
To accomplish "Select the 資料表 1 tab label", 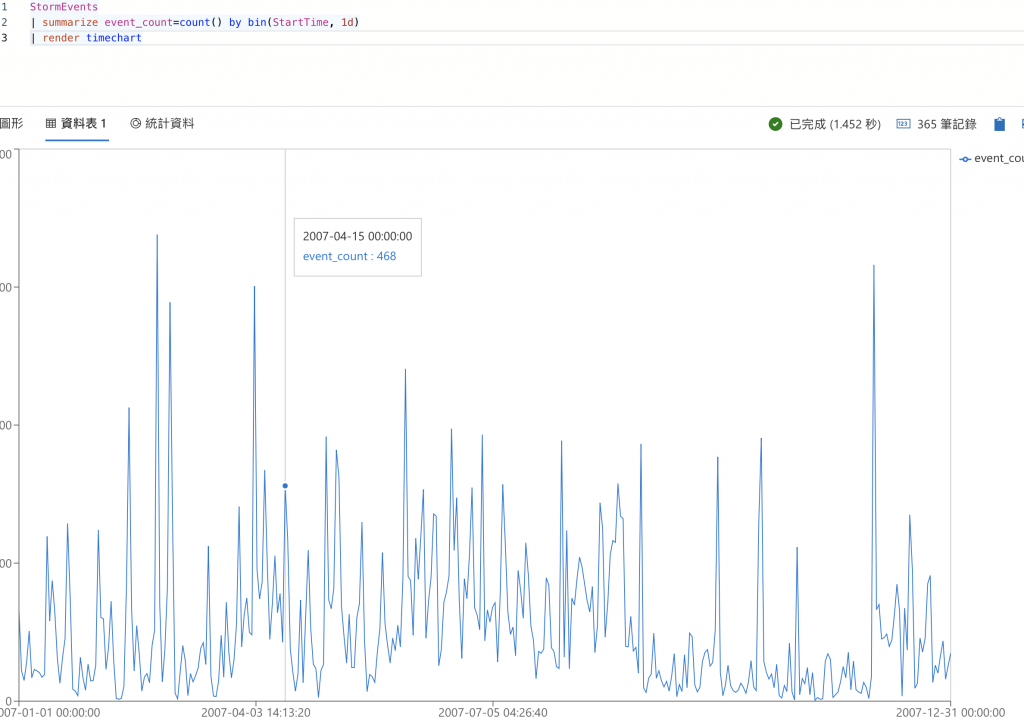I will tap(84, 123).
